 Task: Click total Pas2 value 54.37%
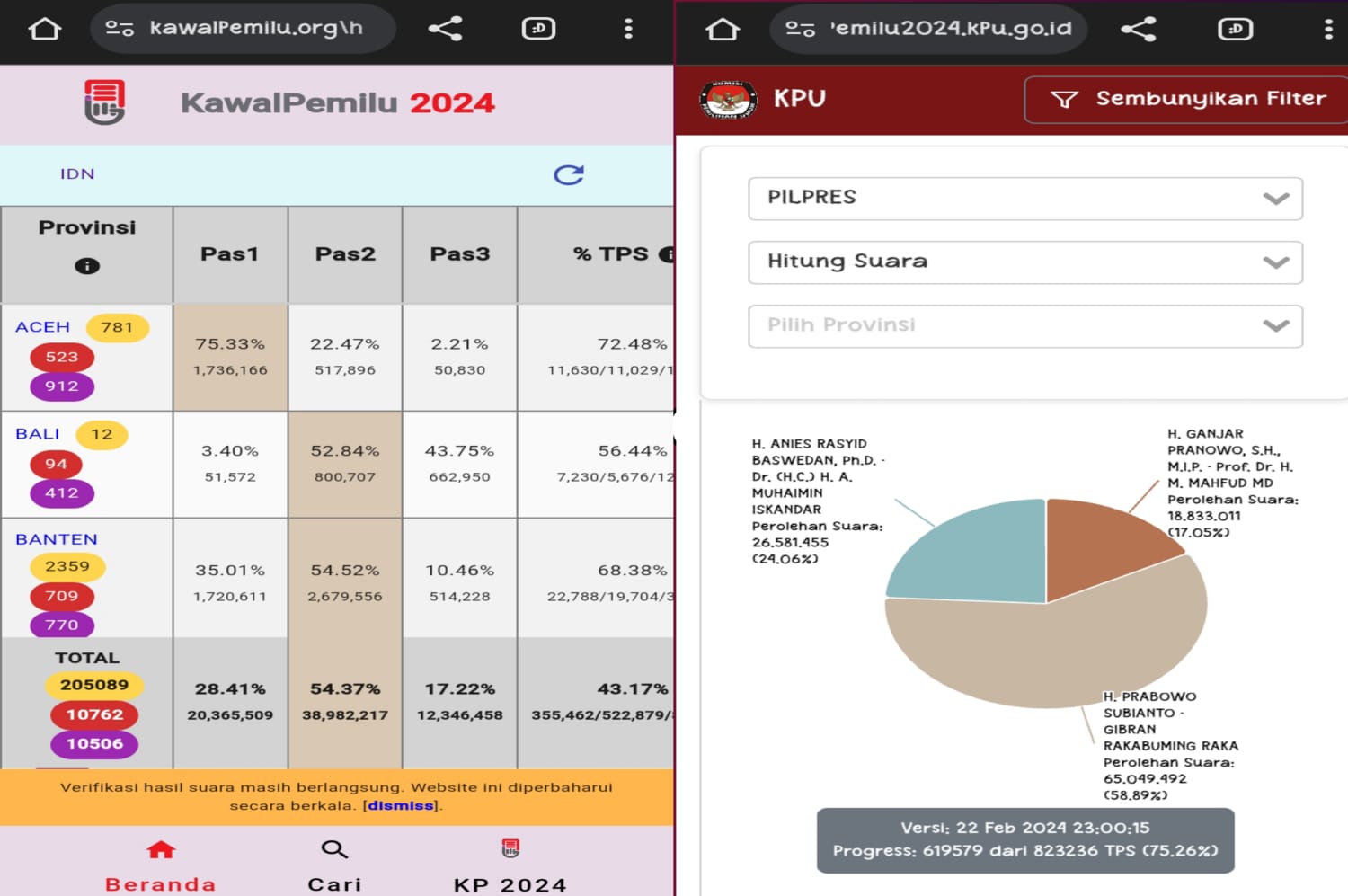345,689
